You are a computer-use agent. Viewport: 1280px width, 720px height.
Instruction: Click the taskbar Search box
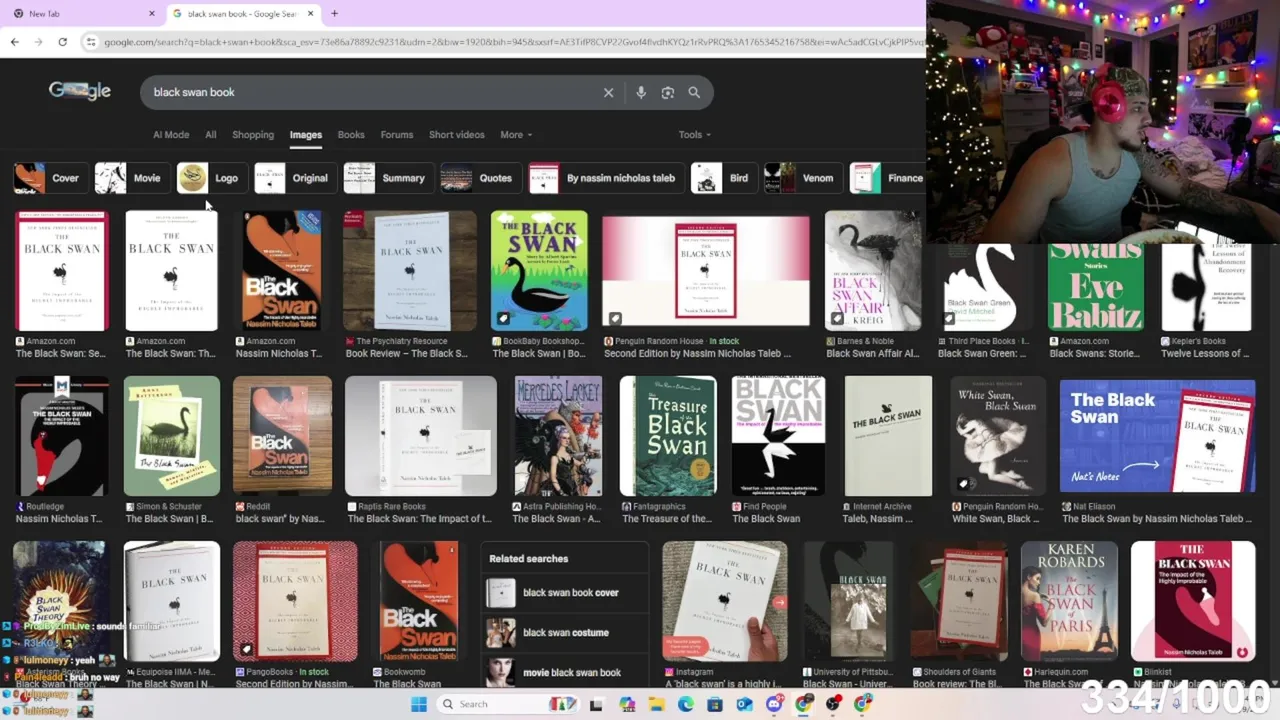click(508, 704)
